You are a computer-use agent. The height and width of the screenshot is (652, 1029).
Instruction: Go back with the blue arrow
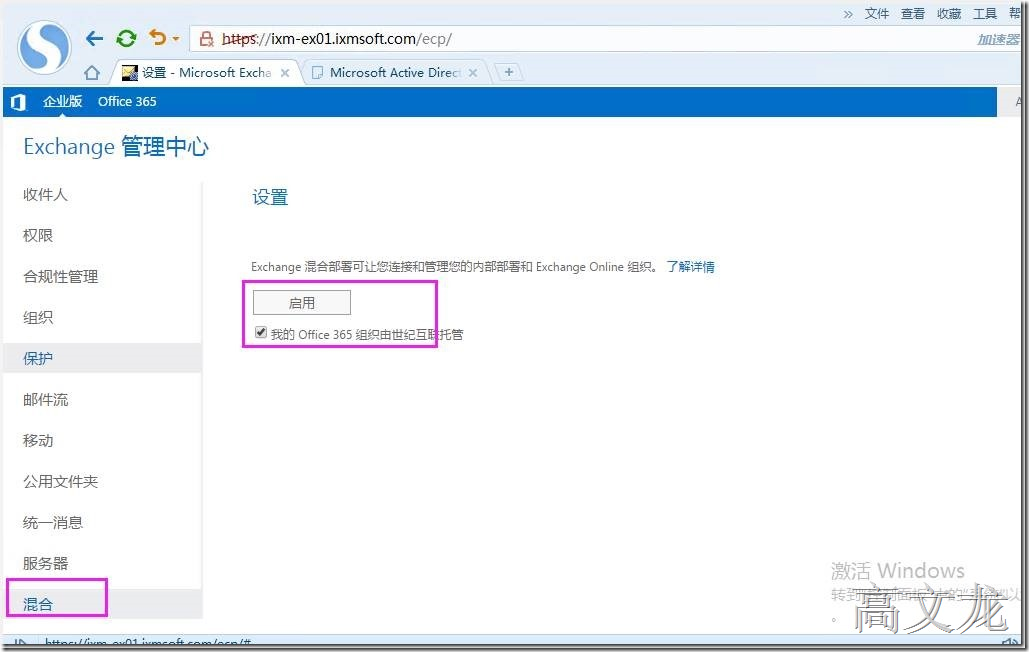point(94,39)
